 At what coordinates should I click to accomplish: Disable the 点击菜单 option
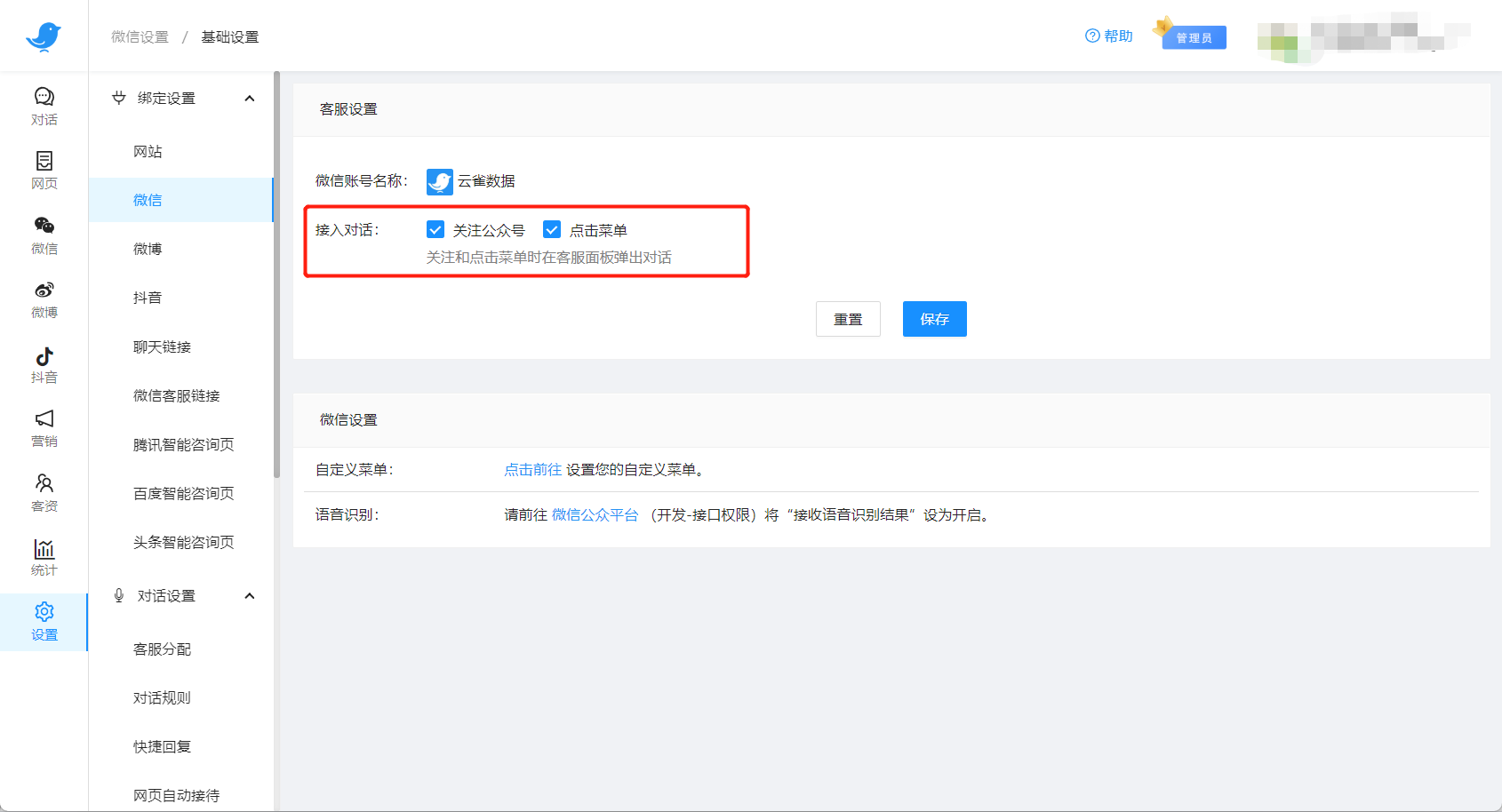point(551,229)
